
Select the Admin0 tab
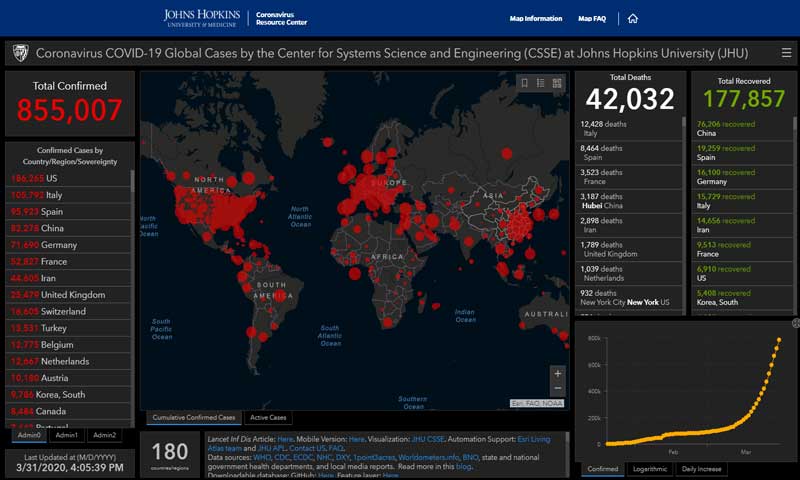[x=29, y=435]
